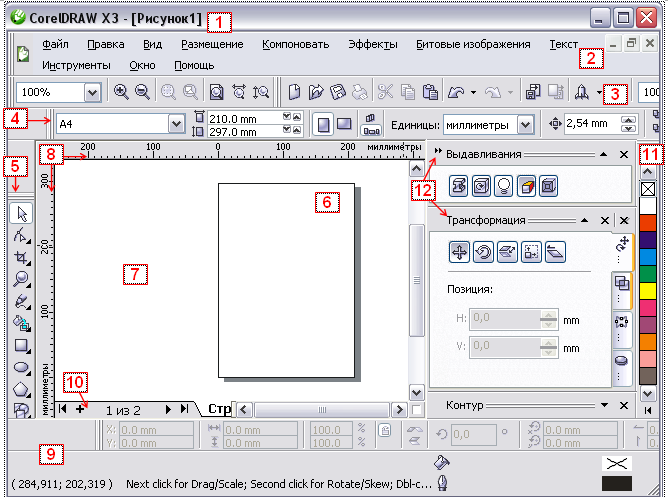Save the document with diskette icon
The image size is (668, 497).
pyautogui.click(x=338, y=92)
